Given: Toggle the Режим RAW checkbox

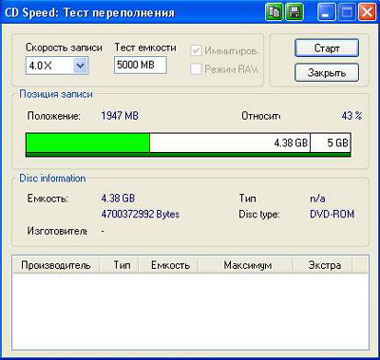Looking at the screenshot, I should pyautogui.click(x=196, y=69).
